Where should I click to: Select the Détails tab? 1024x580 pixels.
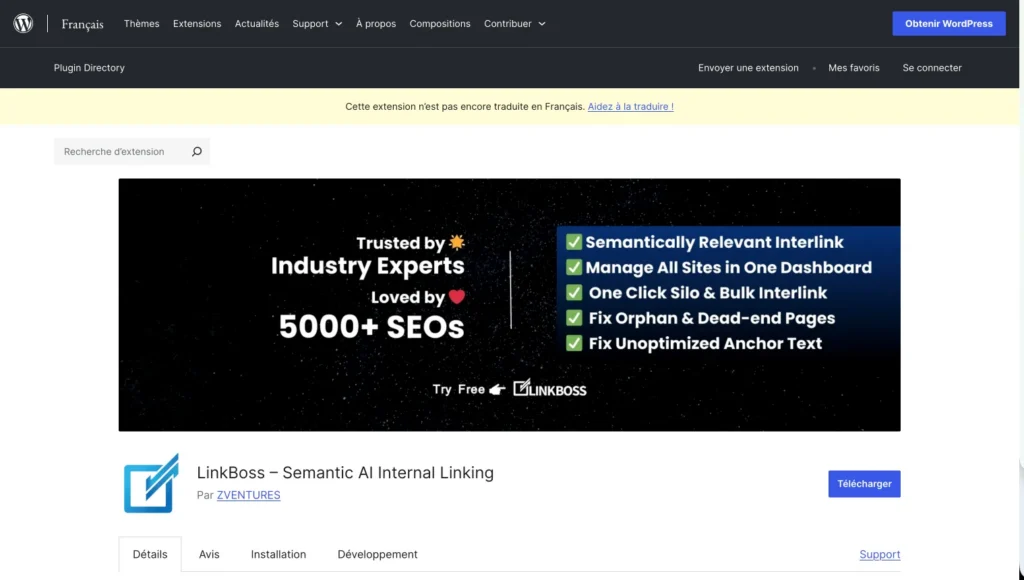tap(150, 554)
